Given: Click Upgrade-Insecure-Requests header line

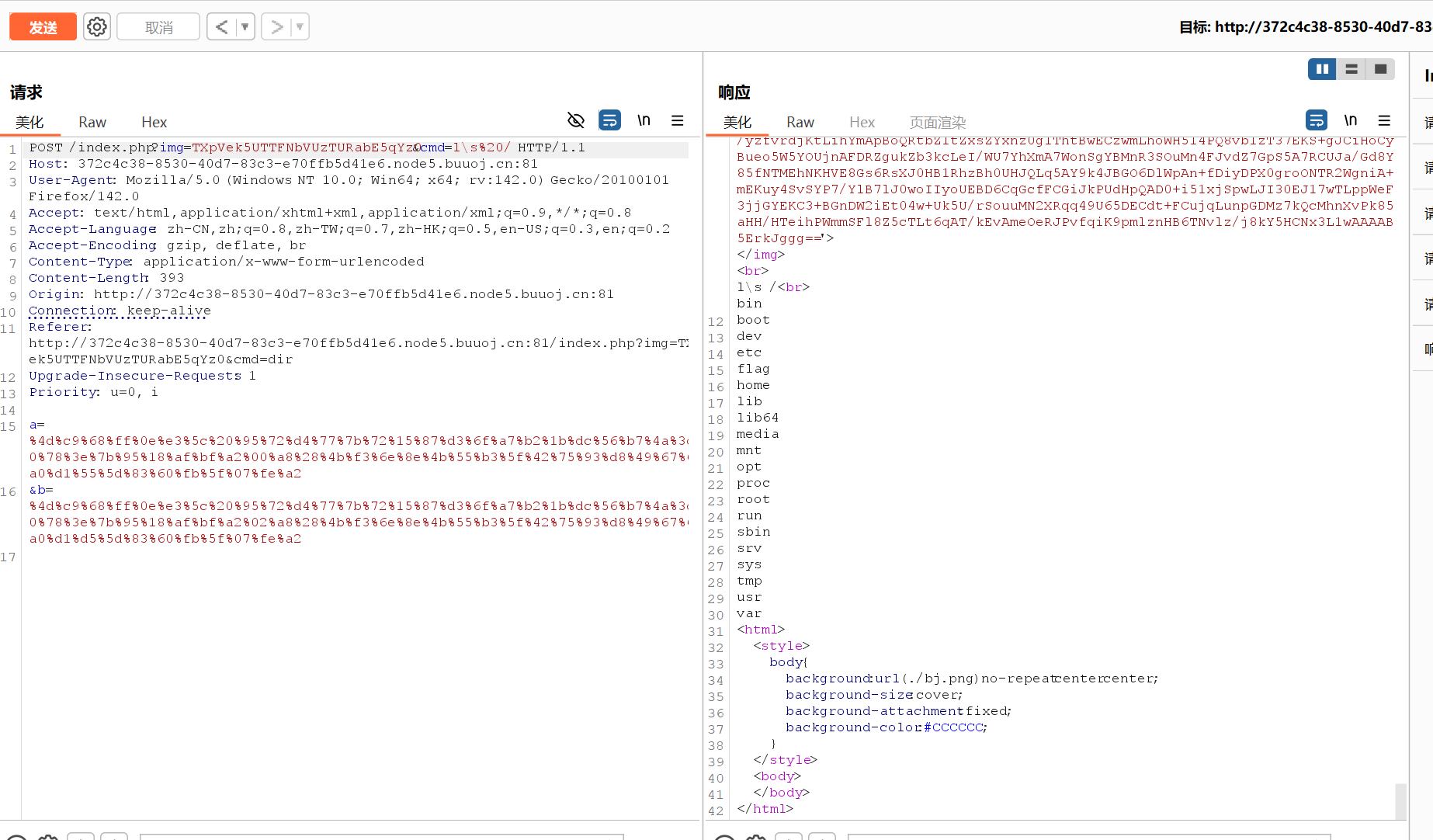Looking at the screenshot, I should 142,376.
